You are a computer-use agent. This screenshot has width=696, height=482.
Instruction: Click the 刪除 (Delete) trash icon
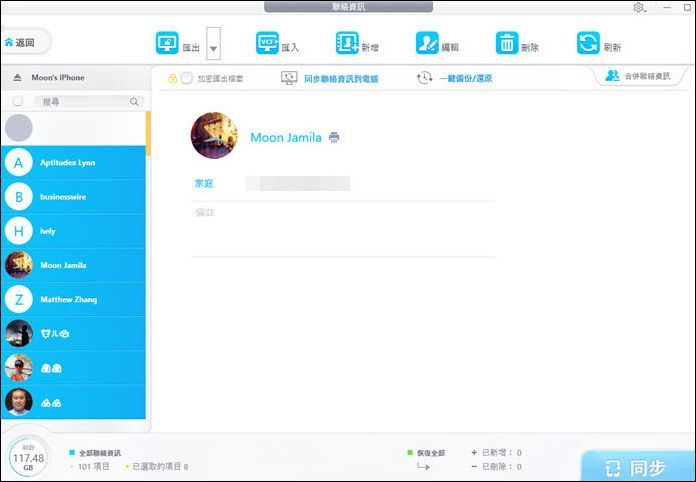tap(507, 43)
